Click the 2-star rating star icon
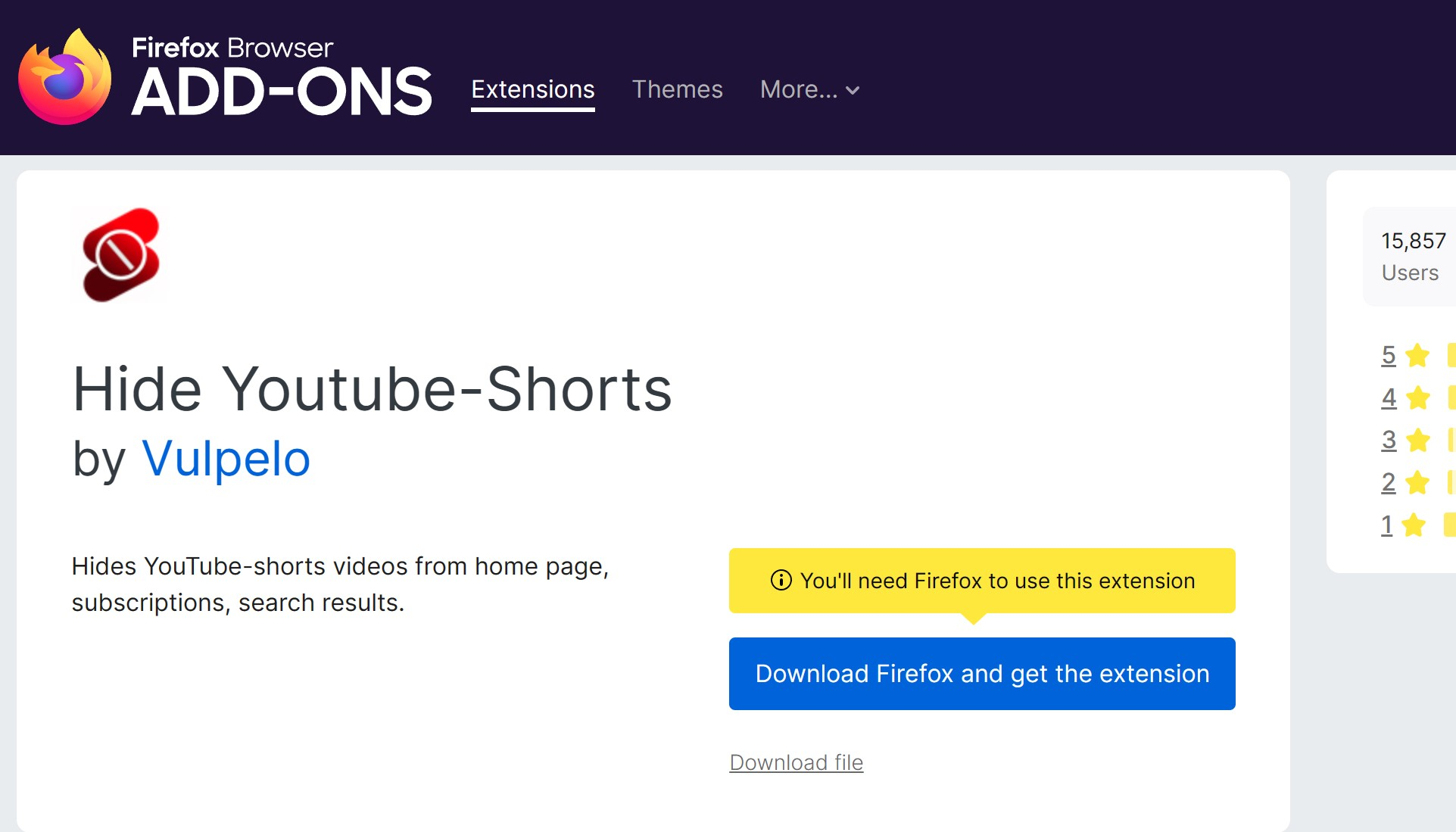This screenshot has width=1456, height=832. point(1417,481)
